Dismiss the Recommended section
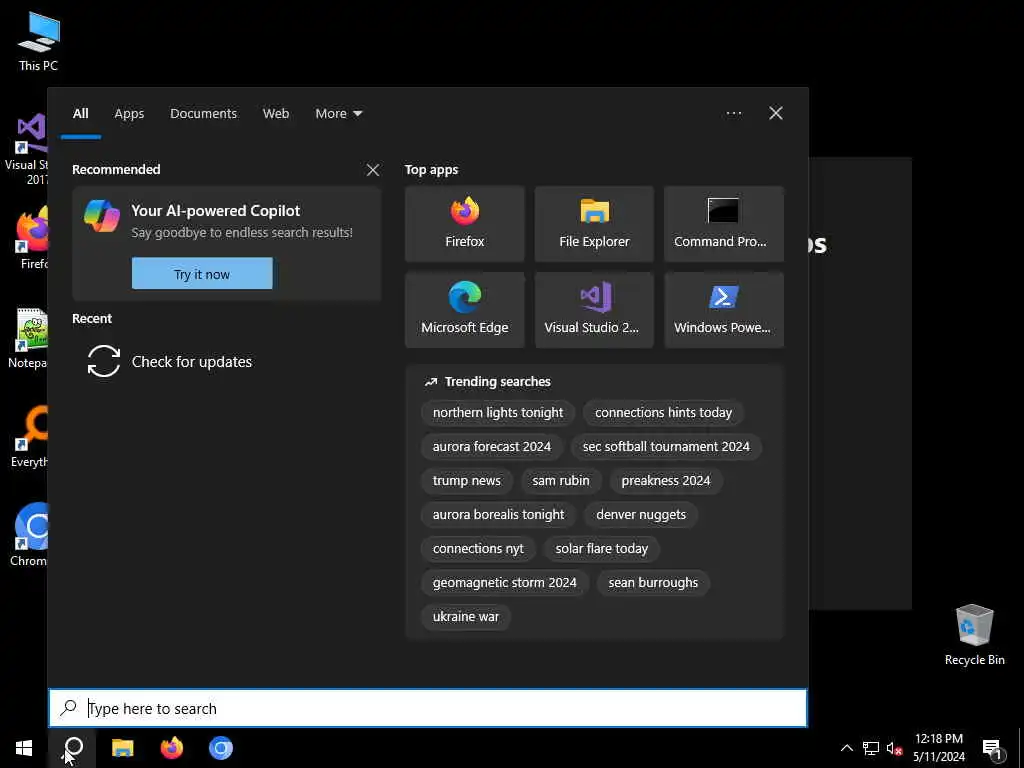 pos(373,170)
